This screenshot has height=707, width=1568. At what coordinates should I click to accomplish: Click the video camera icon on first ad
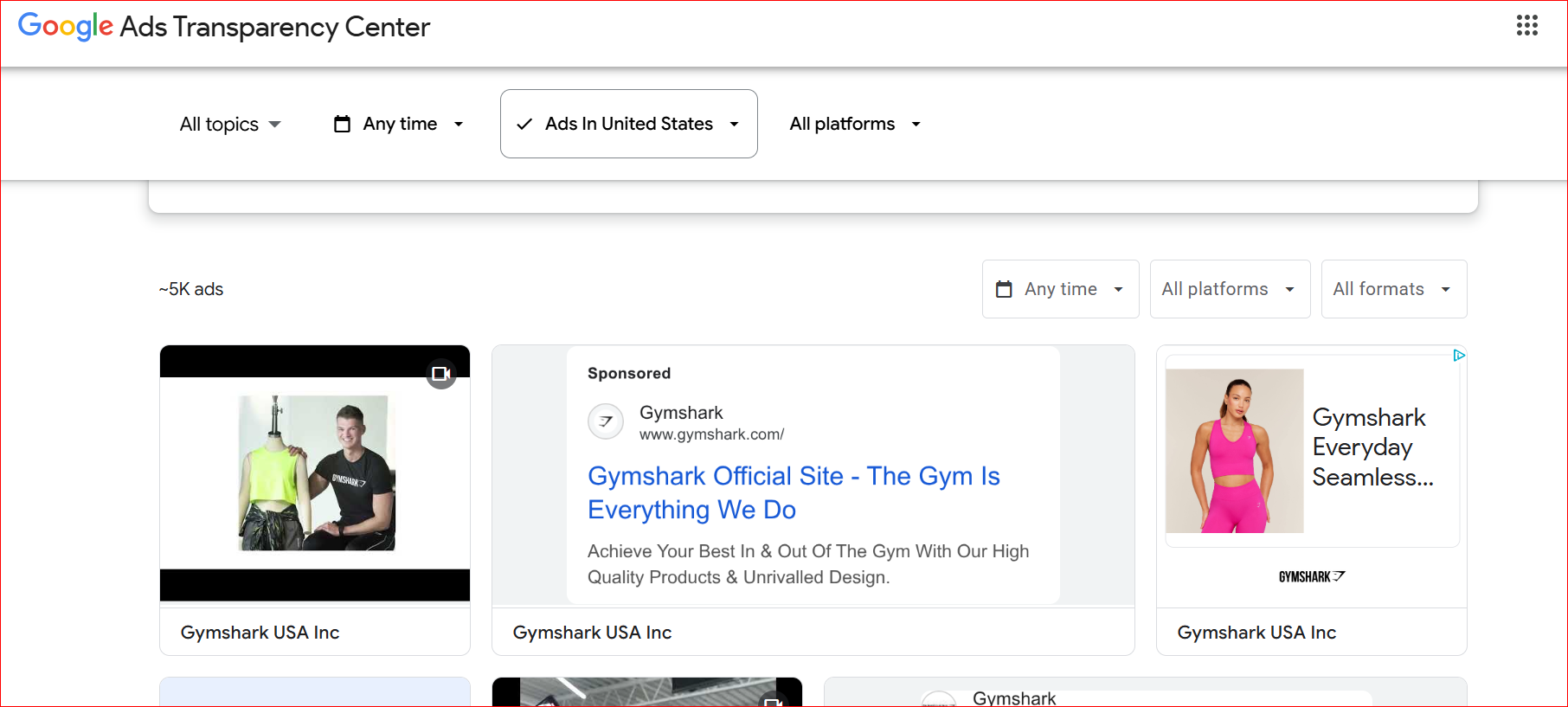[441, 374]
